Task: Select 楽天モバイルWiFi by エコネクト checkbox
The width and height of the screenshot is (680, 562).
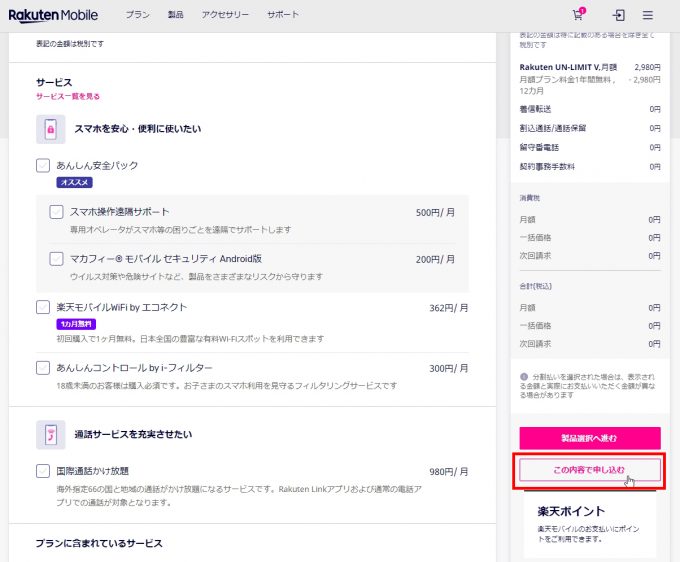Action: (x=43, y=307)
